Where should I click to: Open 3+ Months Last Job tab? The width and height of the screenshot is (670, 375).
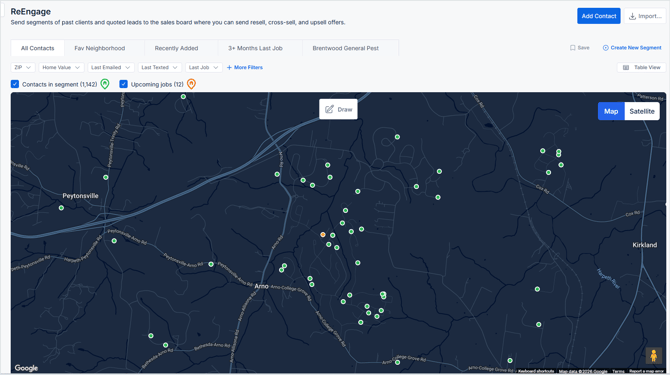click(255, 48)
